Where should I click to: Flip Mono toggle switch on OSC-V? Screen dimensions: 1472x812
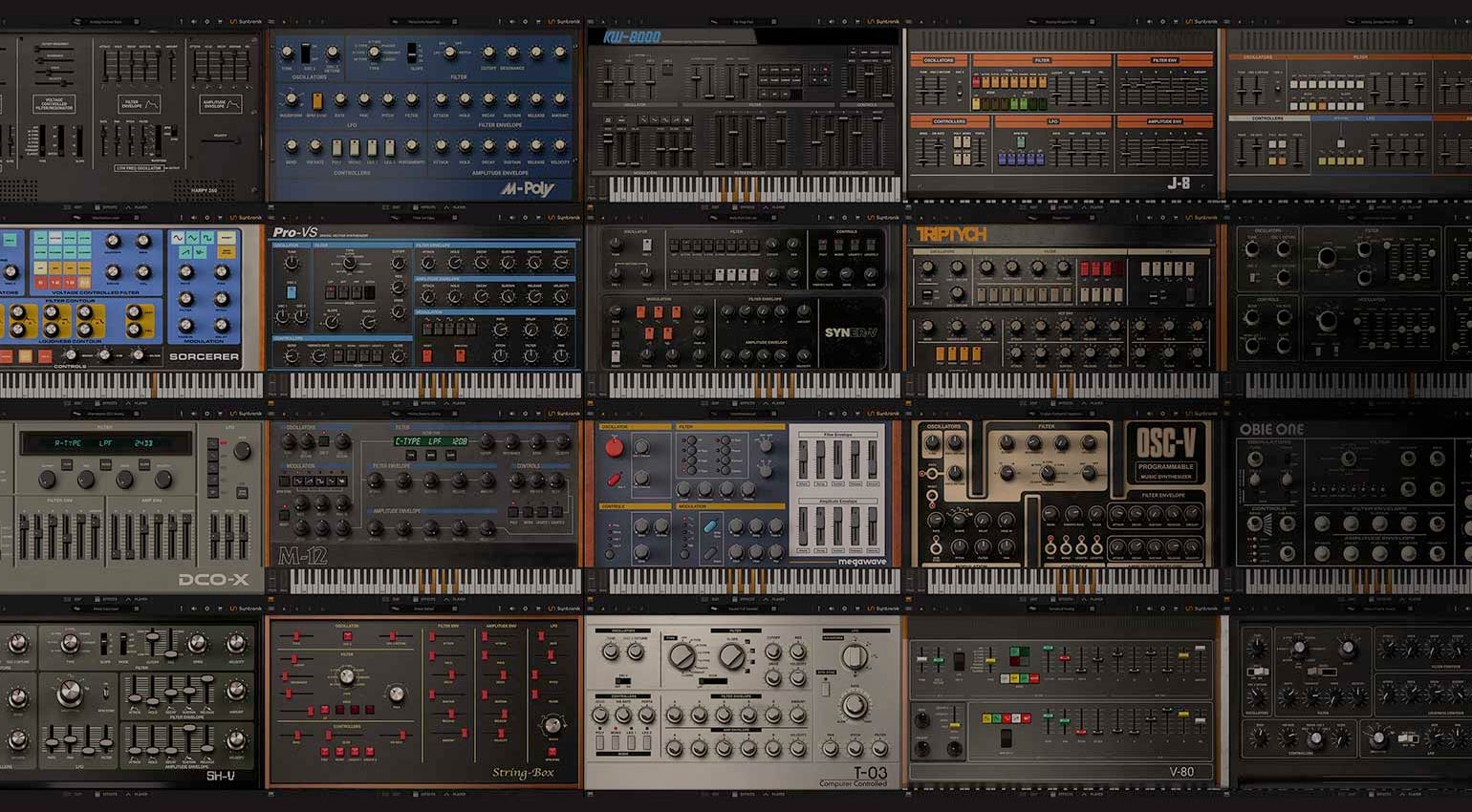click(1066, 546)
